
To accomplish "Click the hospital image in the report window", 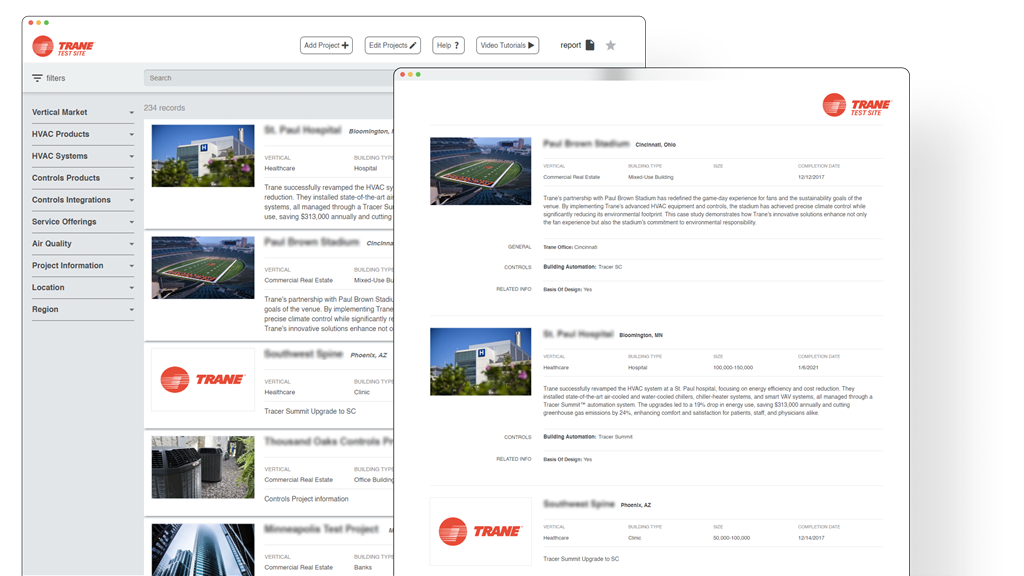I will point(481,362).
